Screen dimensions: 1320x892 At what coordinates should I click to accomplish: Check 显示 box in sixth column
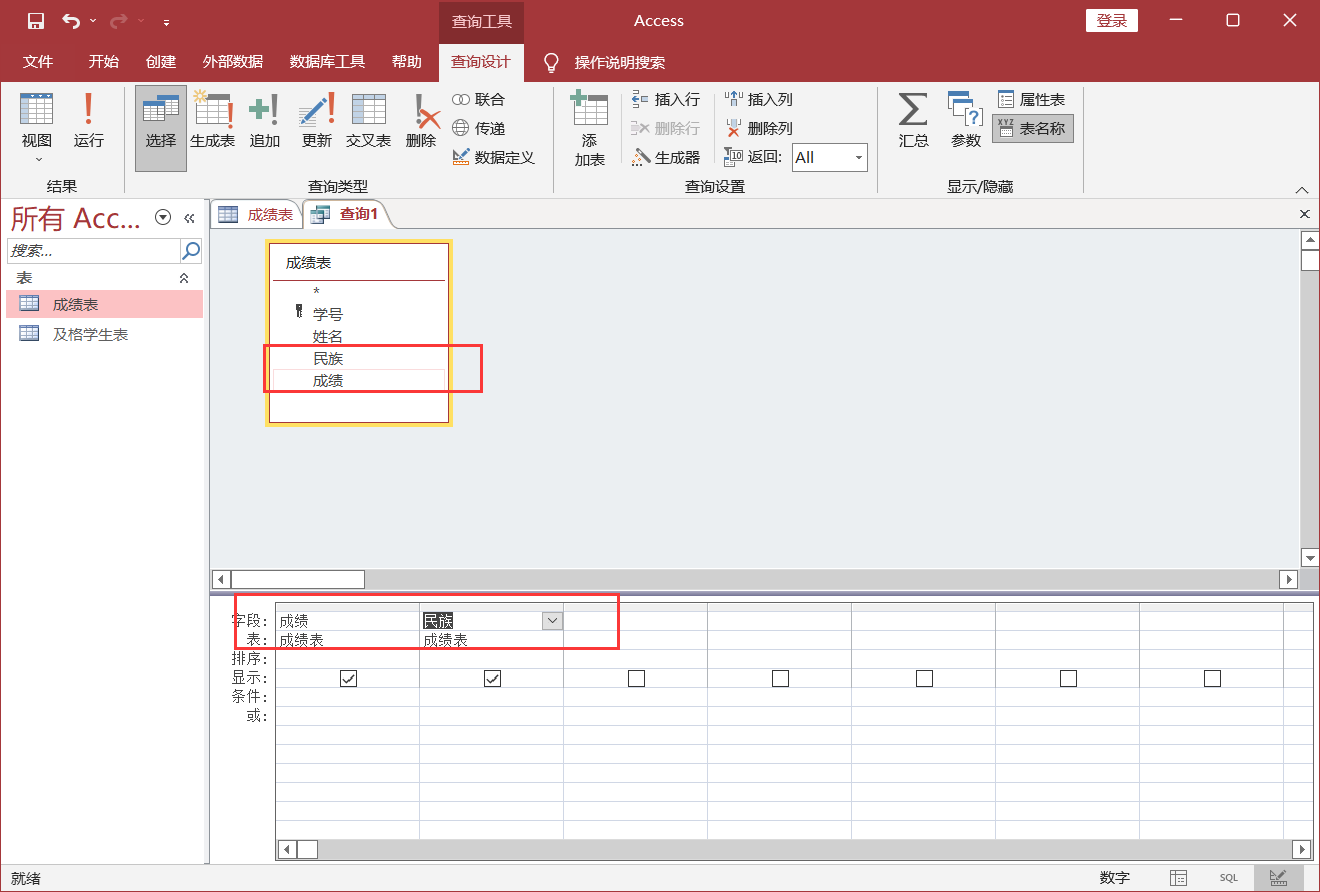coord(1068,679)
